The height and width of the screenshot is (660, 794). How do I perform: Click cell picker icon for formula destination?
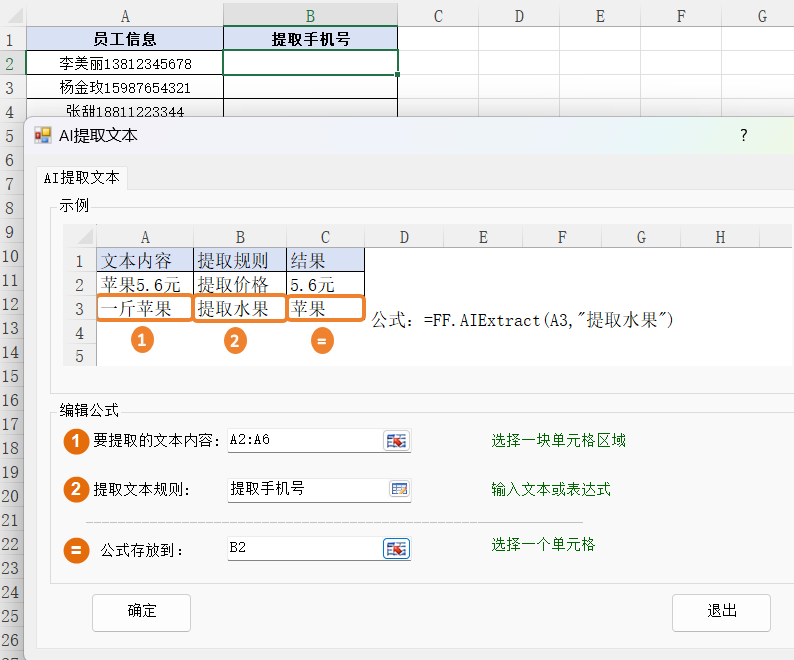396,549
